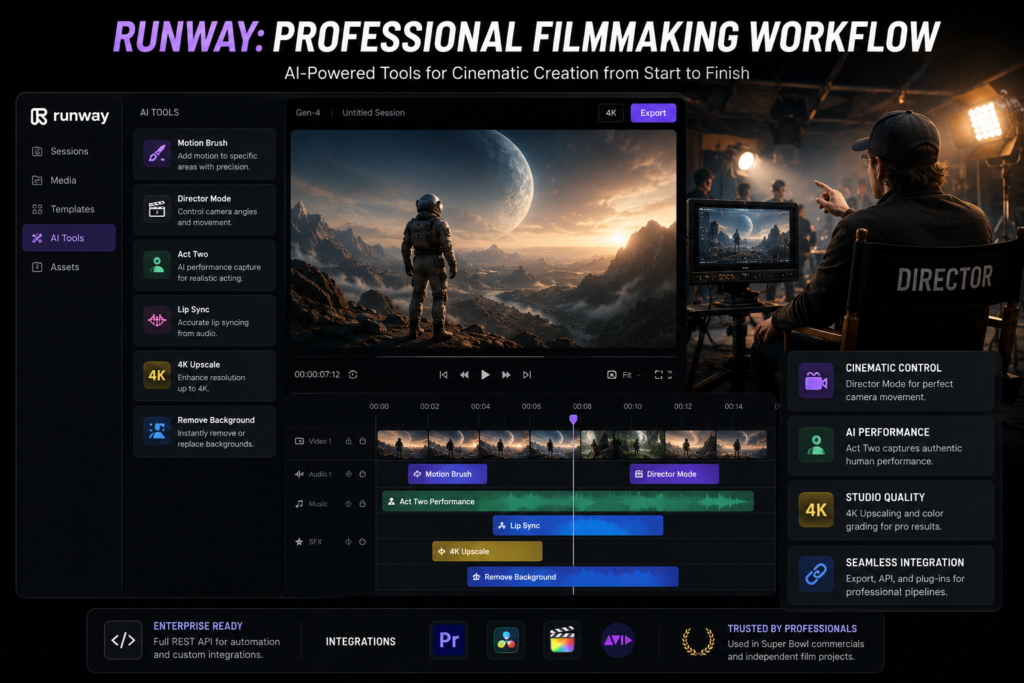Click the fit-to-frame icon left of Fit
This screenshot has width=1024, height=683.
coord(612,375)
